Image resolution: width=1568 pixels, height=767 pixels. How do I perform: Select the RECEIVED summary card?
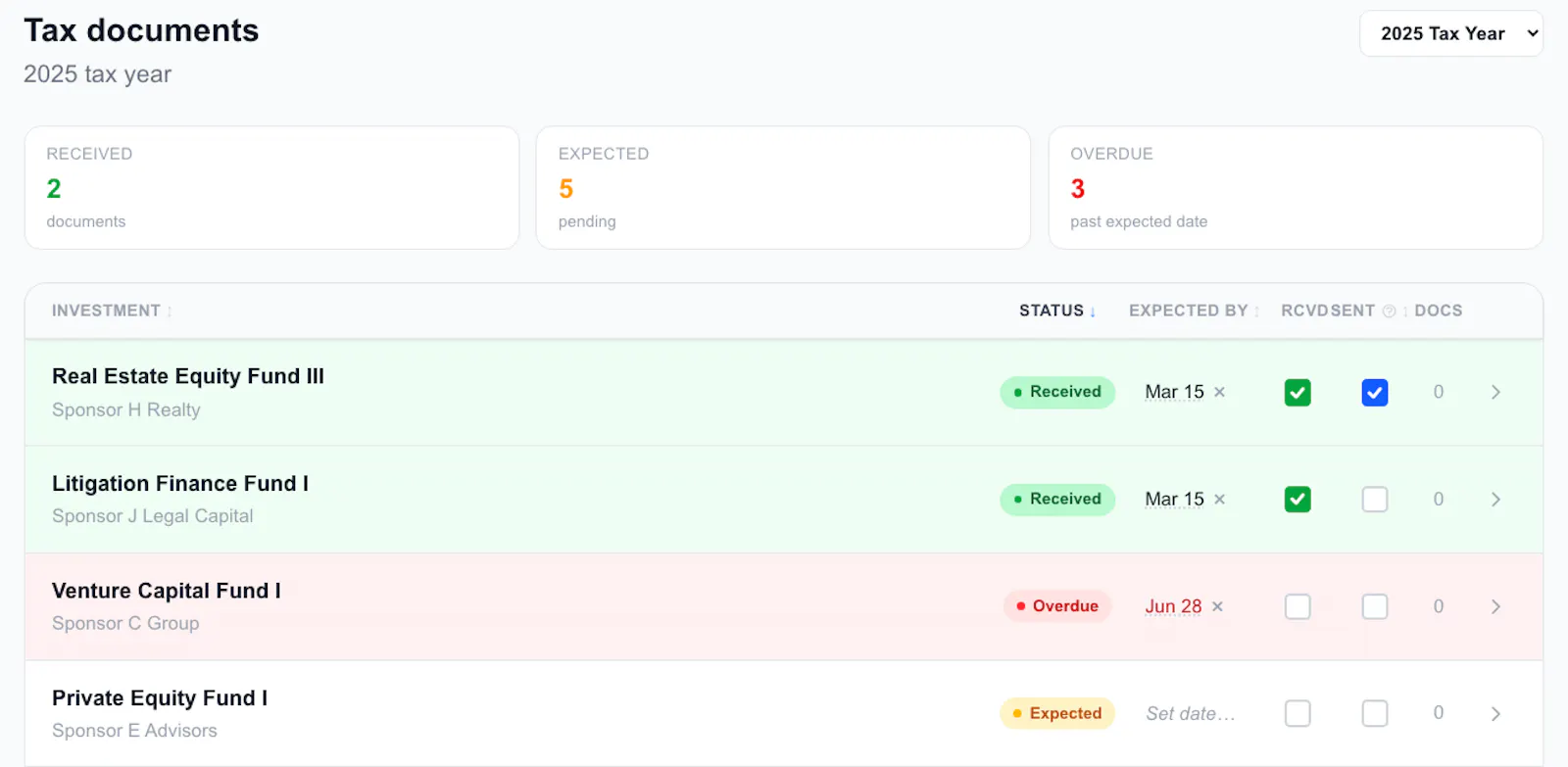click(x=271, y=187)
